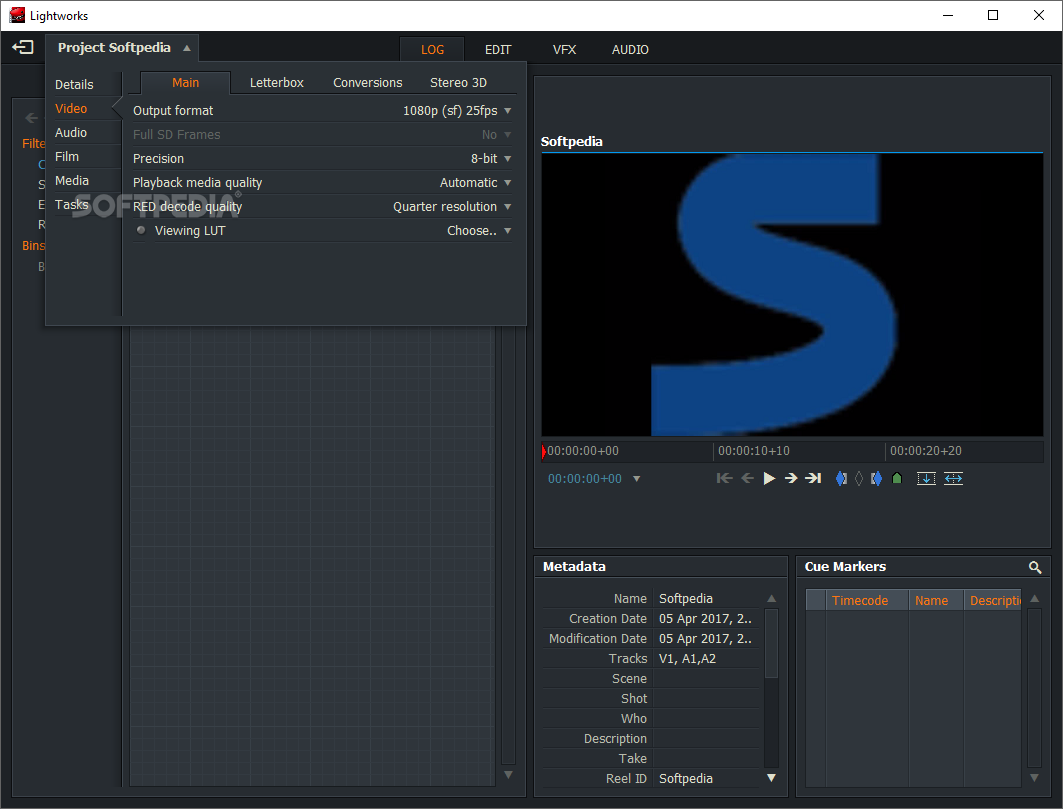Select the Letterbox tab
1063x809 pixels.
[277, 82]
